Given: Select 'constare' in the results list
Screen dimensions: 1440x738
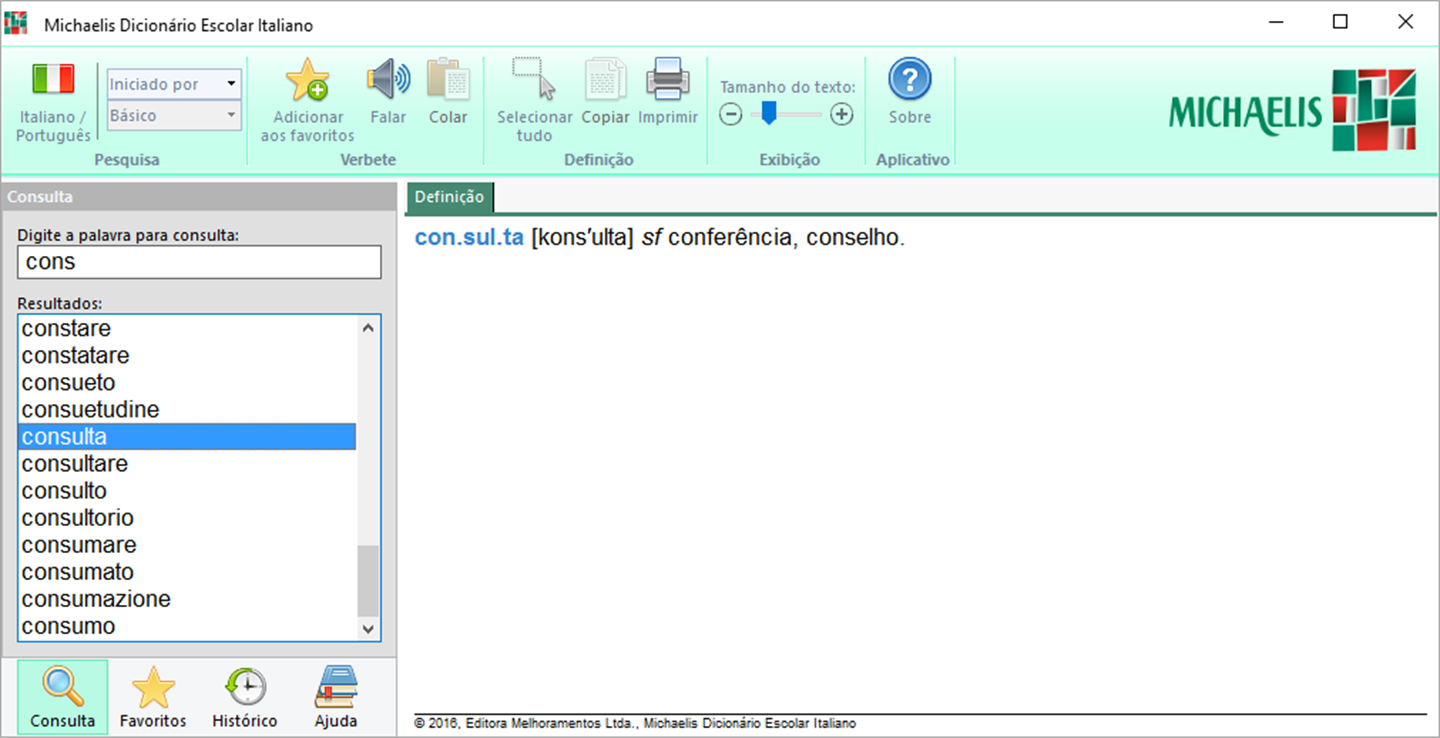Looking at the screenshot, I should [187, 328].
